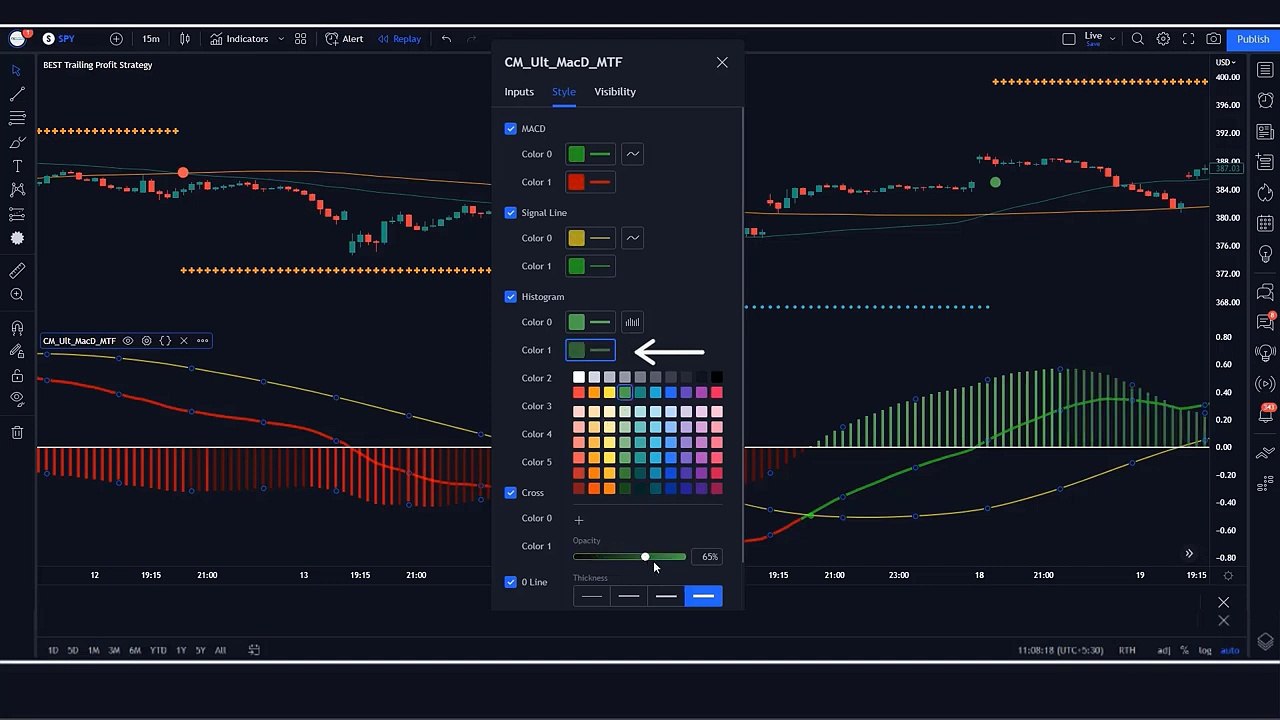Open the forecasting and measurement tools

point(17,214)
